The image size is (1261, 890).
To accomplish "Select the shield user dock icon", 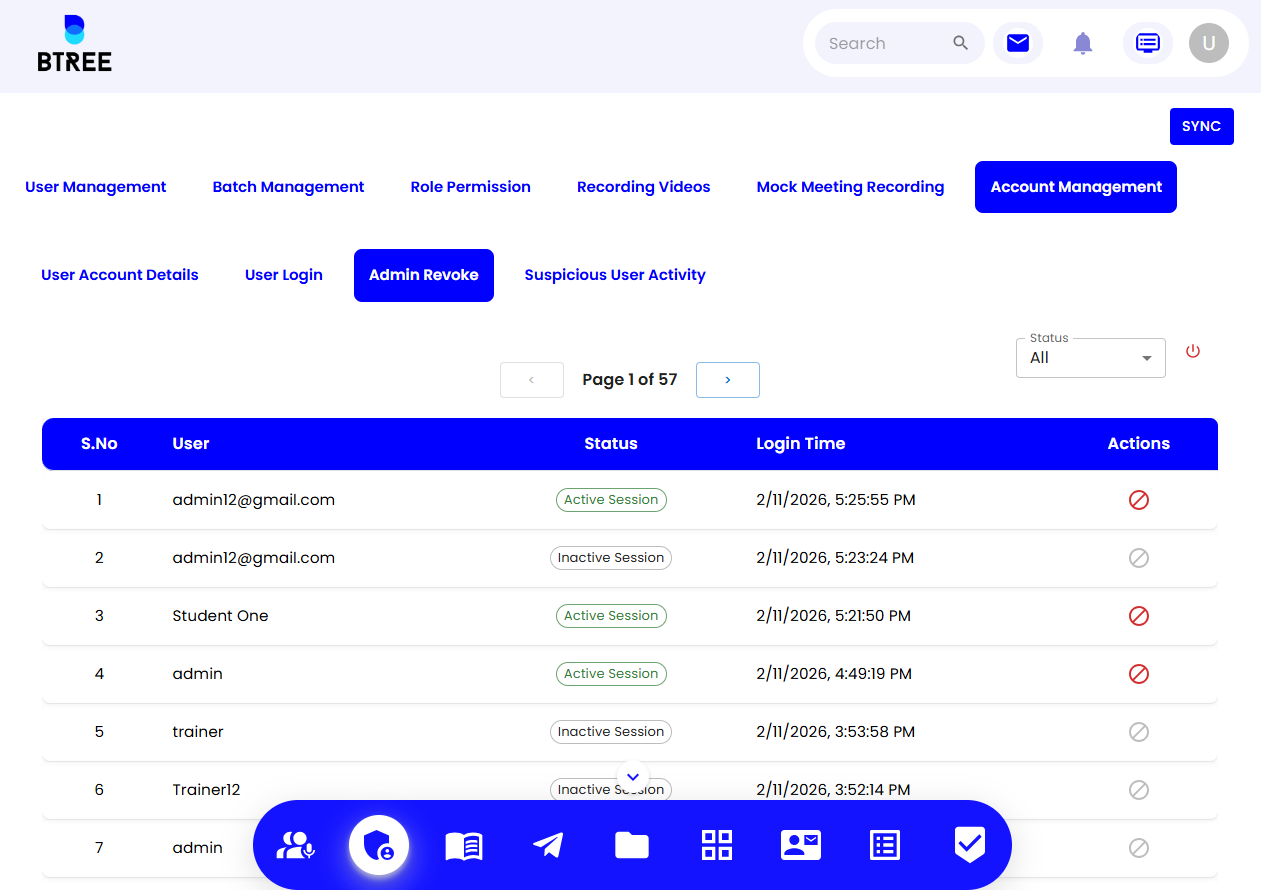I will 379,846.
